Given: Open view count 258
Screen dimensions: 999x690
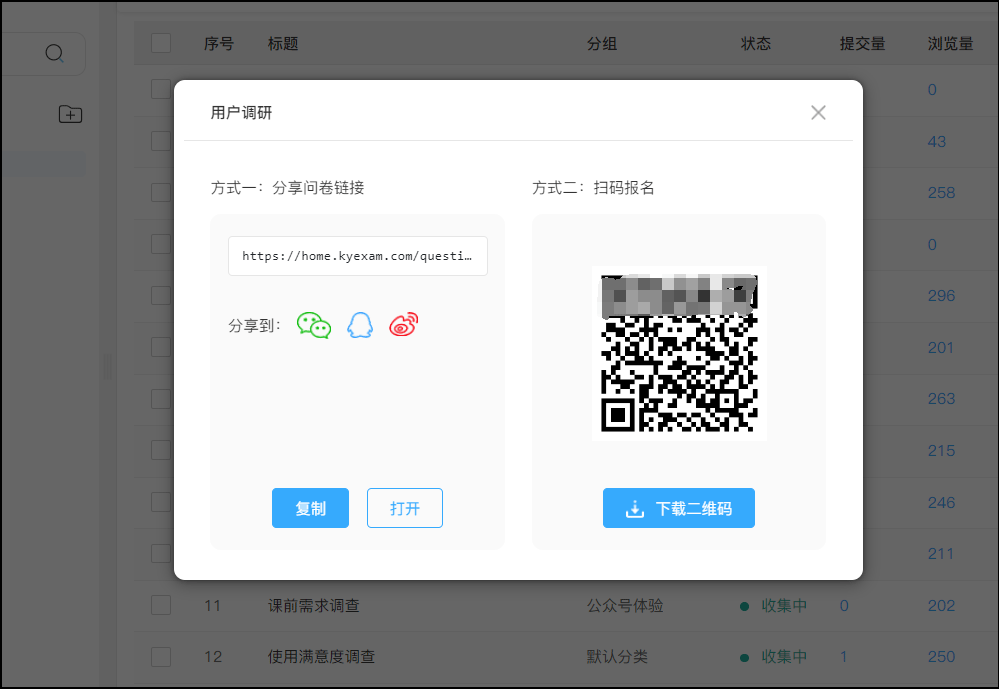Looking at the screenshot, I should coord(941,192).
